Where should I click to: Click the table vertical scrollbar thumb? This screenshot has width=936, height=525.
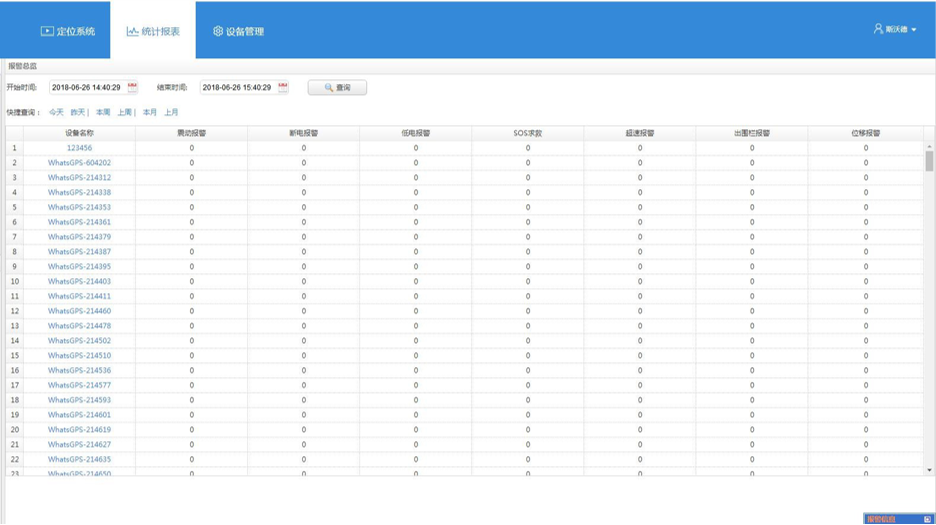pyautogui.click(x=929, y=162)
